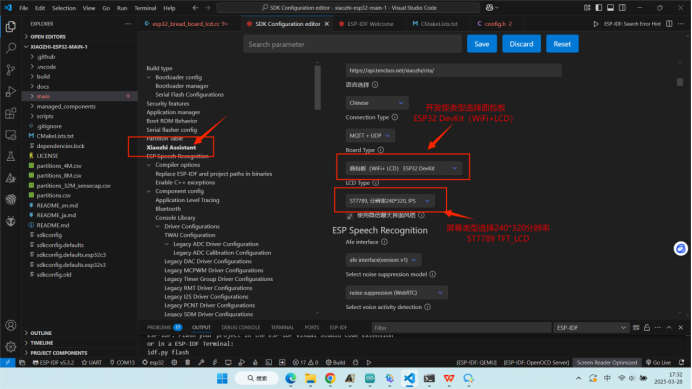Viewport: 692px width, 389px height.
Task: Open Run and Debug view
Action: [x=11, y=91]
